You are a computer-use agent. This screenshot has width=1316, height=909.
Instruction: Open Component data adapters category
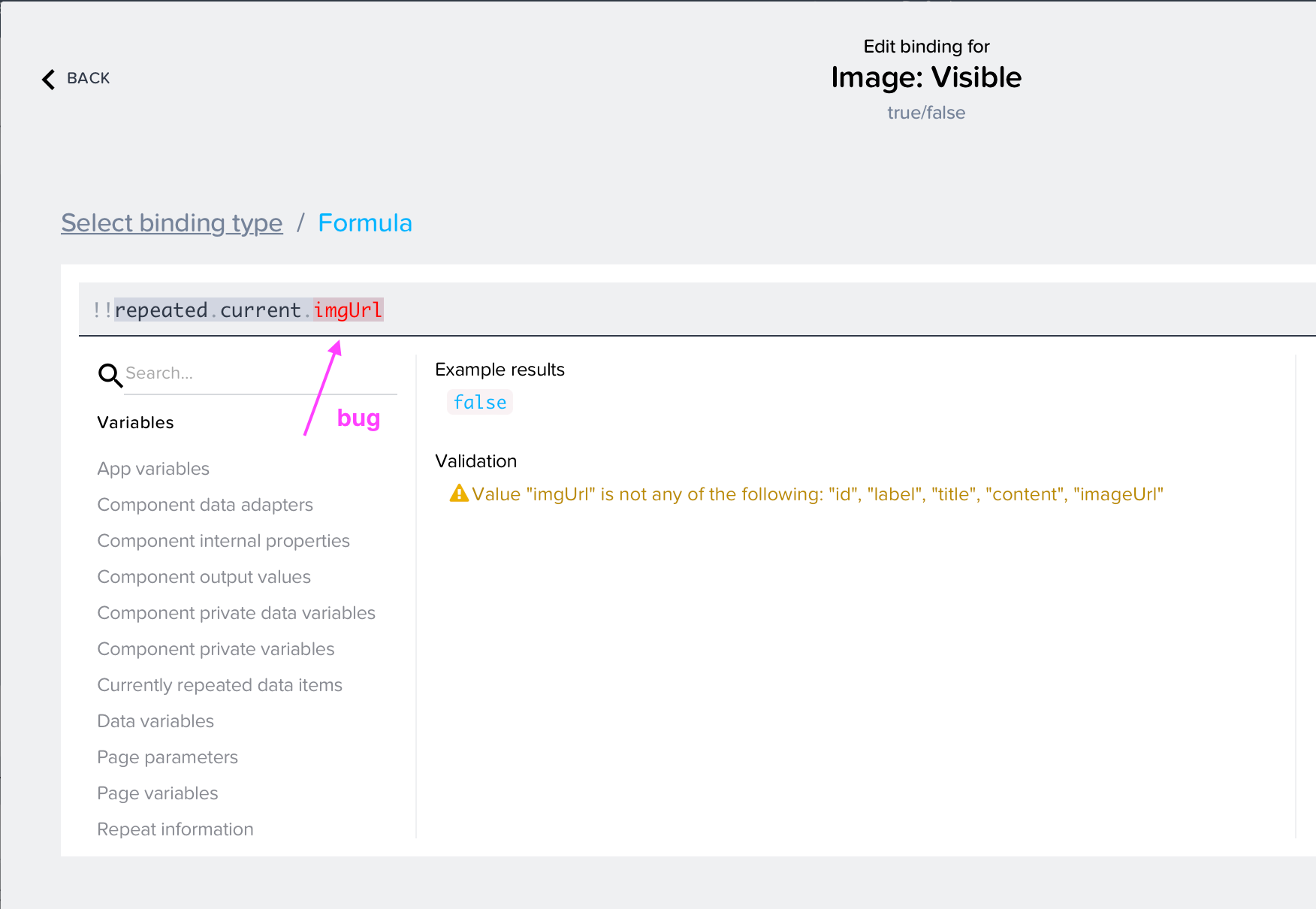pos(205,505)
